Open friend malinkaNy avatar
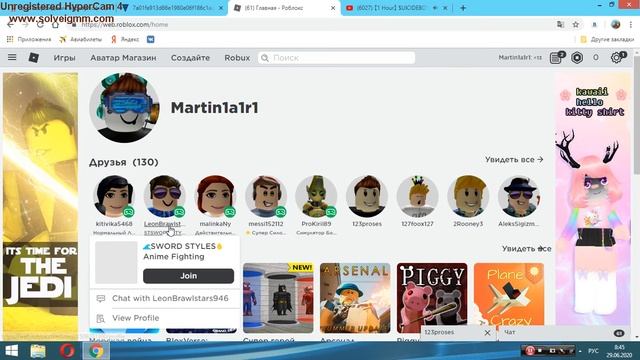This screenshot has height=360, width=640. point(216,196)
